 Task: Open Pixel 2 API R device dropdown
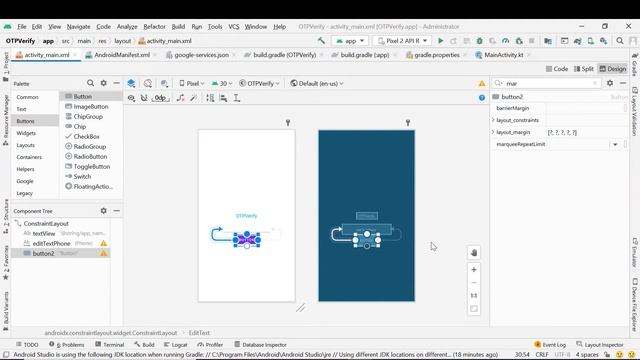tap(402, 41)
